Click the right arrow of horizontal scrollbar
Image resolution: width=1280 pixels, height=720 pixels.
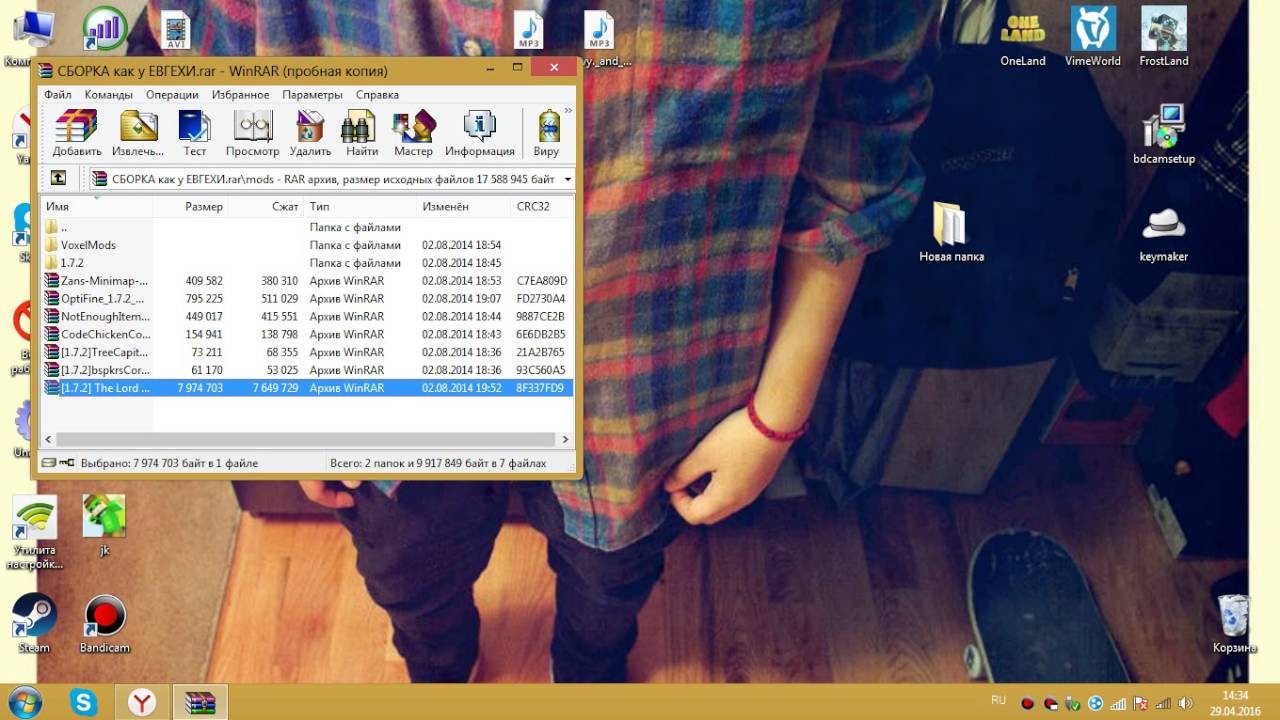(565, 439)
